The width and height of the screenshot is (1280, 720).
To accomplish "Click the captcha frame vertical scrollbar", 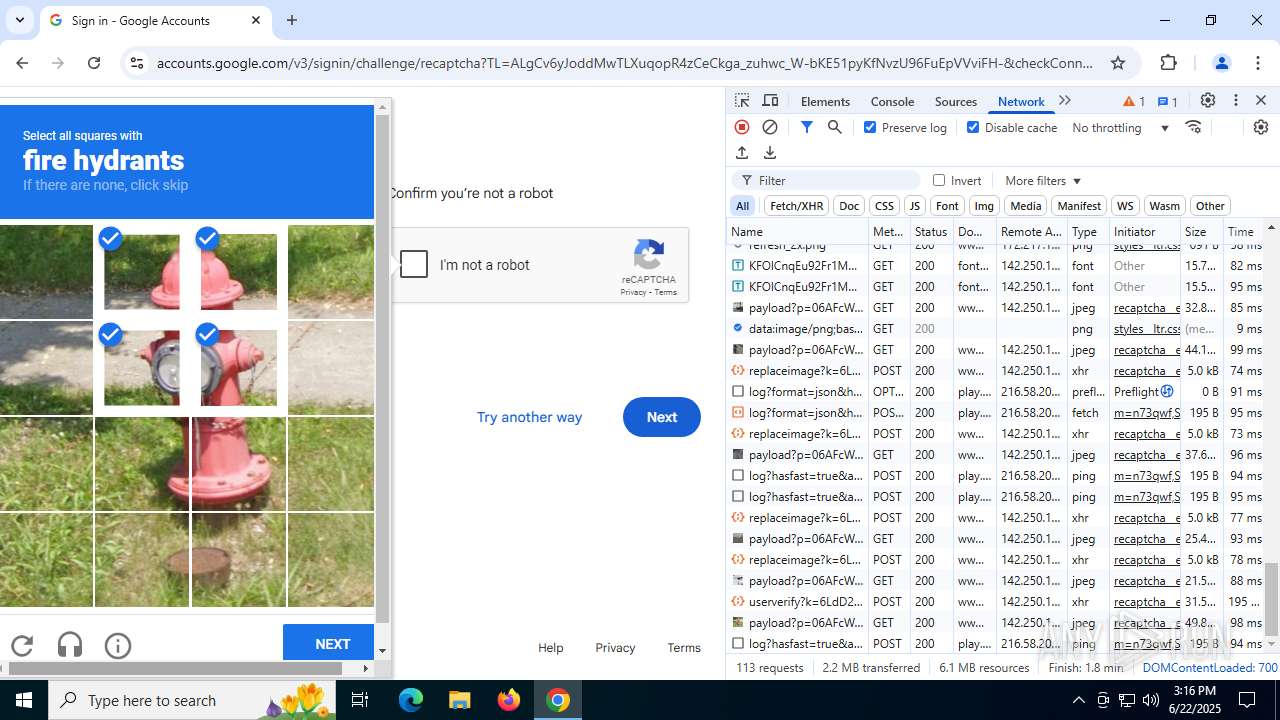I will pyautogui.click(x=382, y=369).
